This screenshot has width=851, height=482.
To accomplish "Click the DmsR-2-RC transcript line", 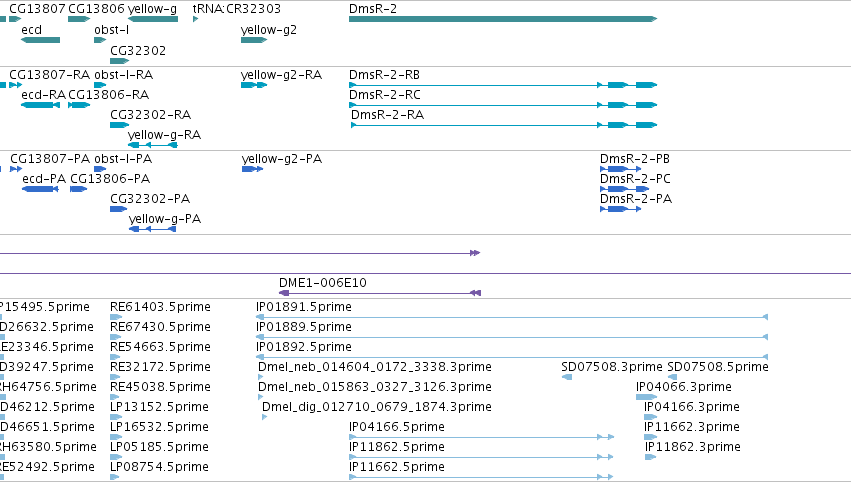I will click(x=503, y=105).
